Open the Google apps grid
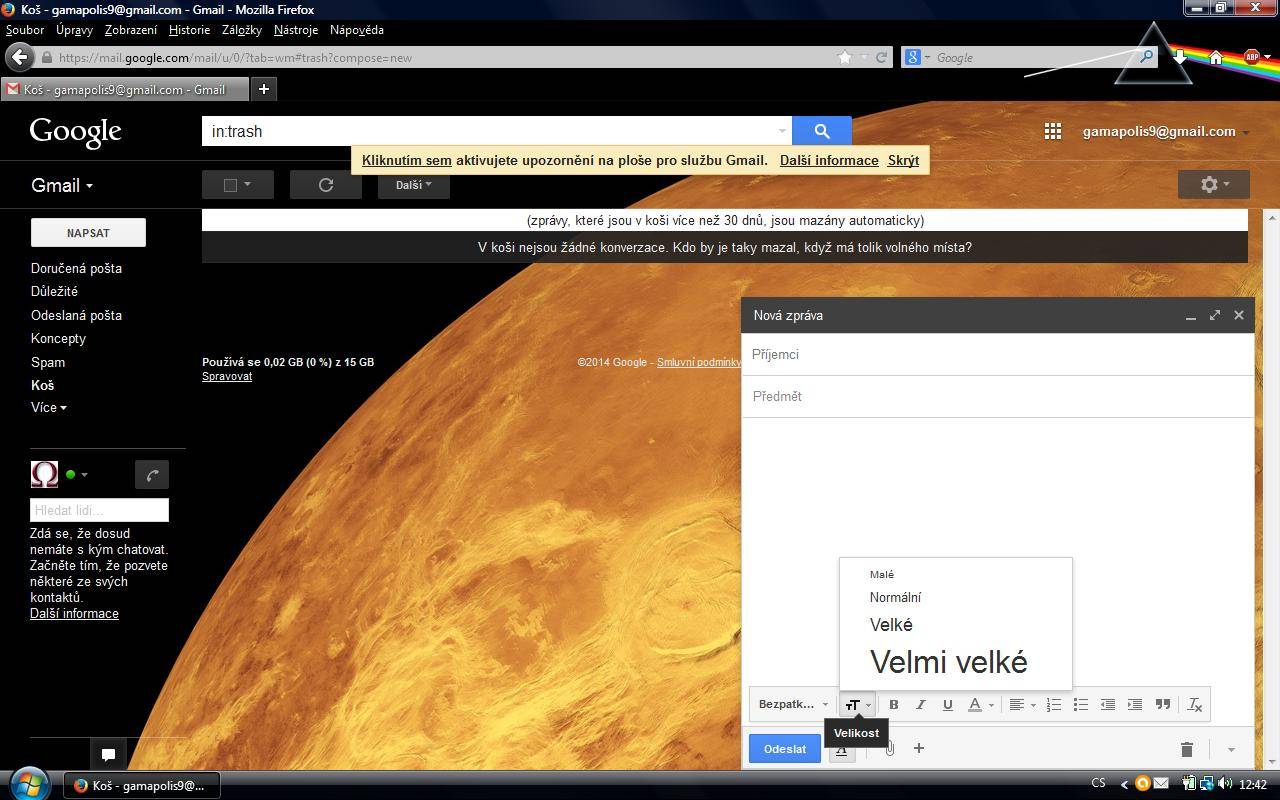Screen dimensions: 1280x800 click(1052, 131)
